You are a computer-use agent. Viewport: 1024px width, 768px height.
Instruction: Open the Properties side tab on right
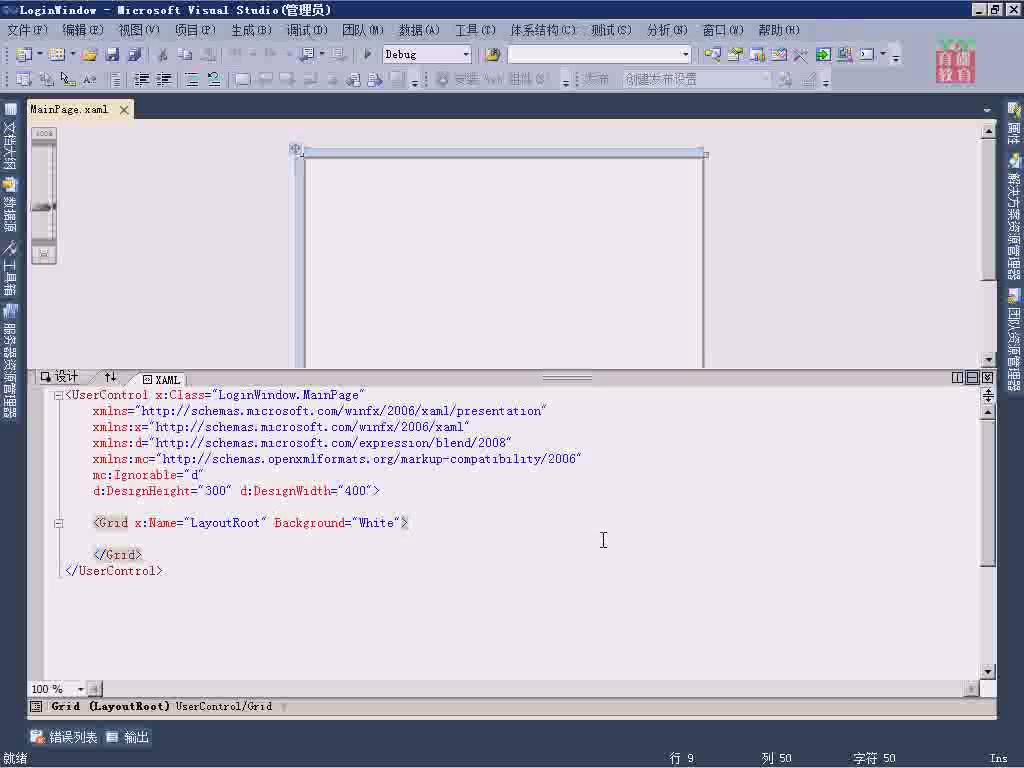point(1014,124)
